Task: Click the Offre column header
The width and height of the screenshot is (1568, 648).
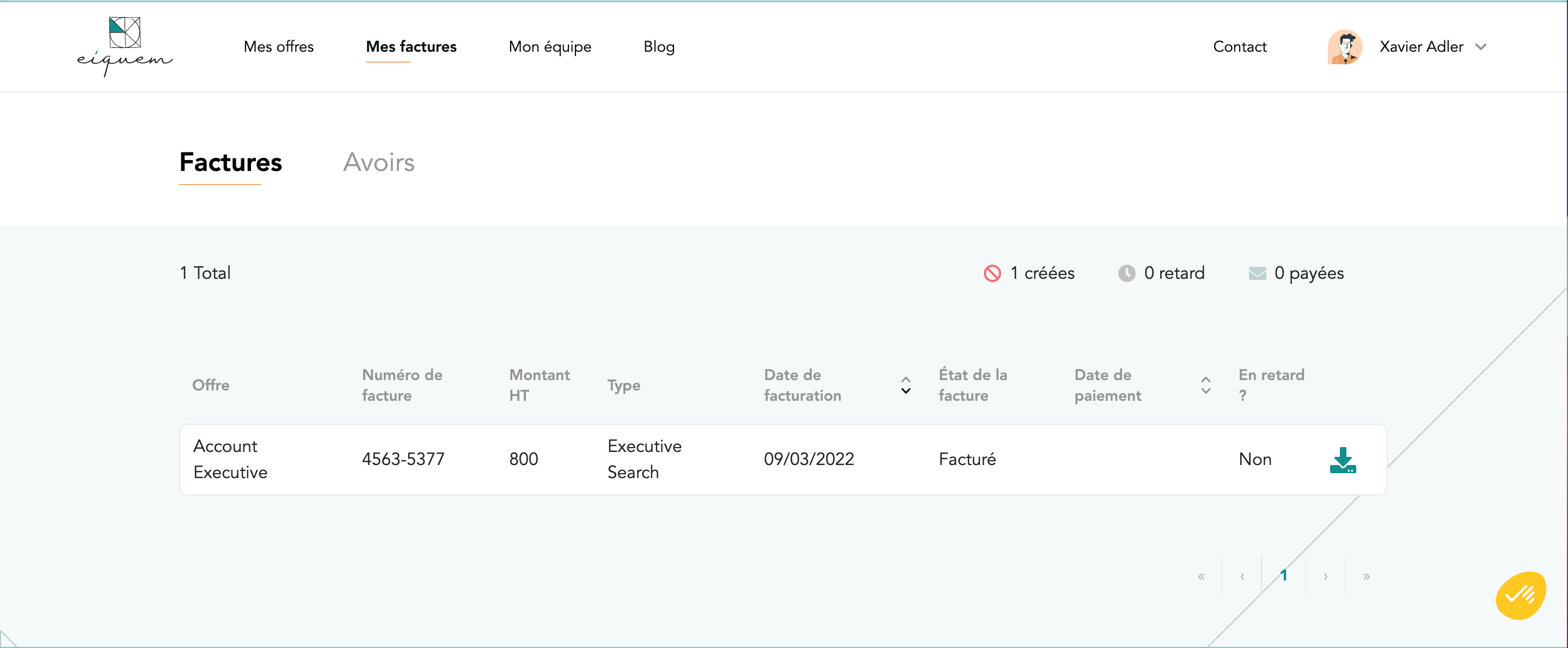Action: coord(211,385)
